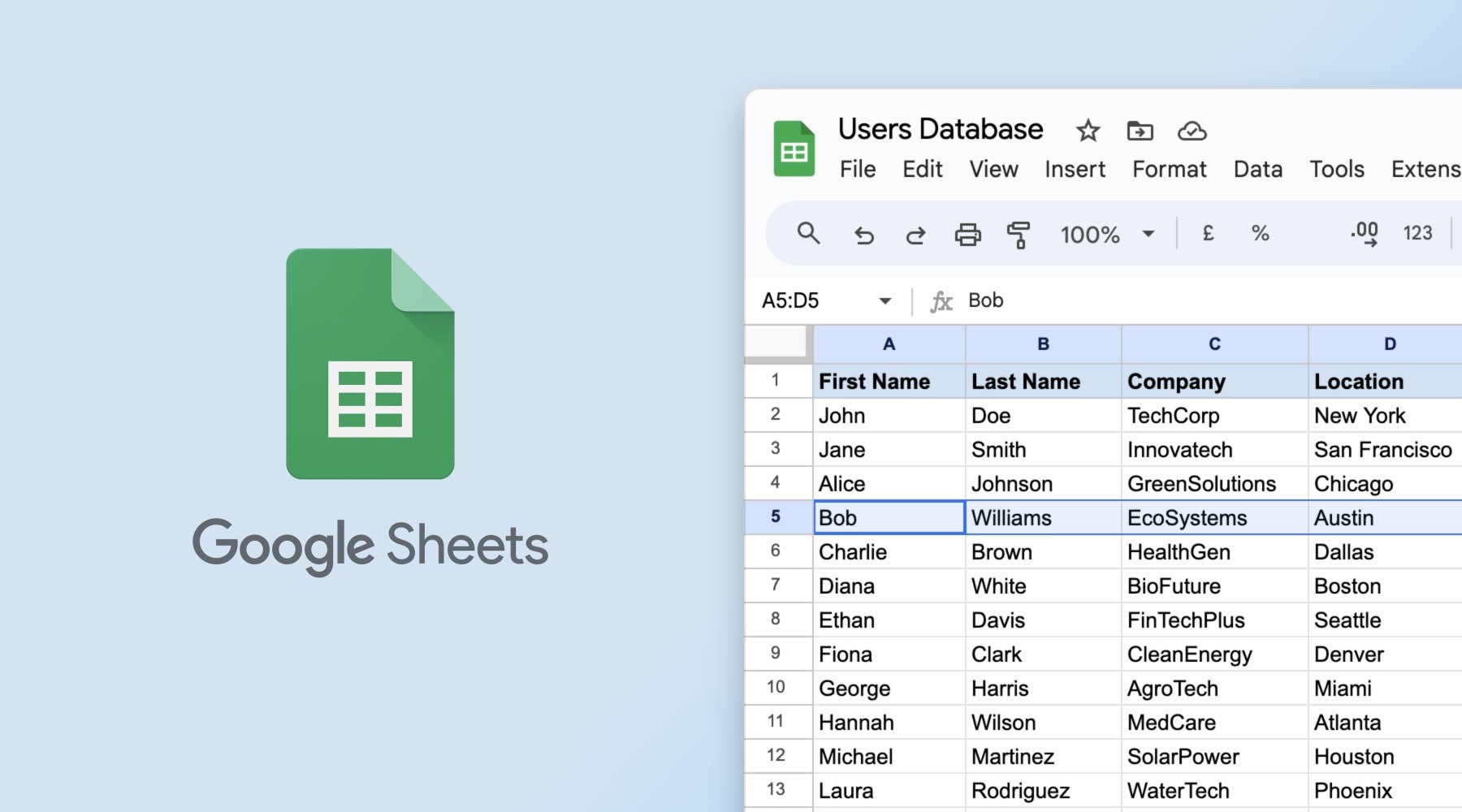Viewport: 1462px width, 812px height.
Task: Star the Users Database document
Action: pos(1088,131)
